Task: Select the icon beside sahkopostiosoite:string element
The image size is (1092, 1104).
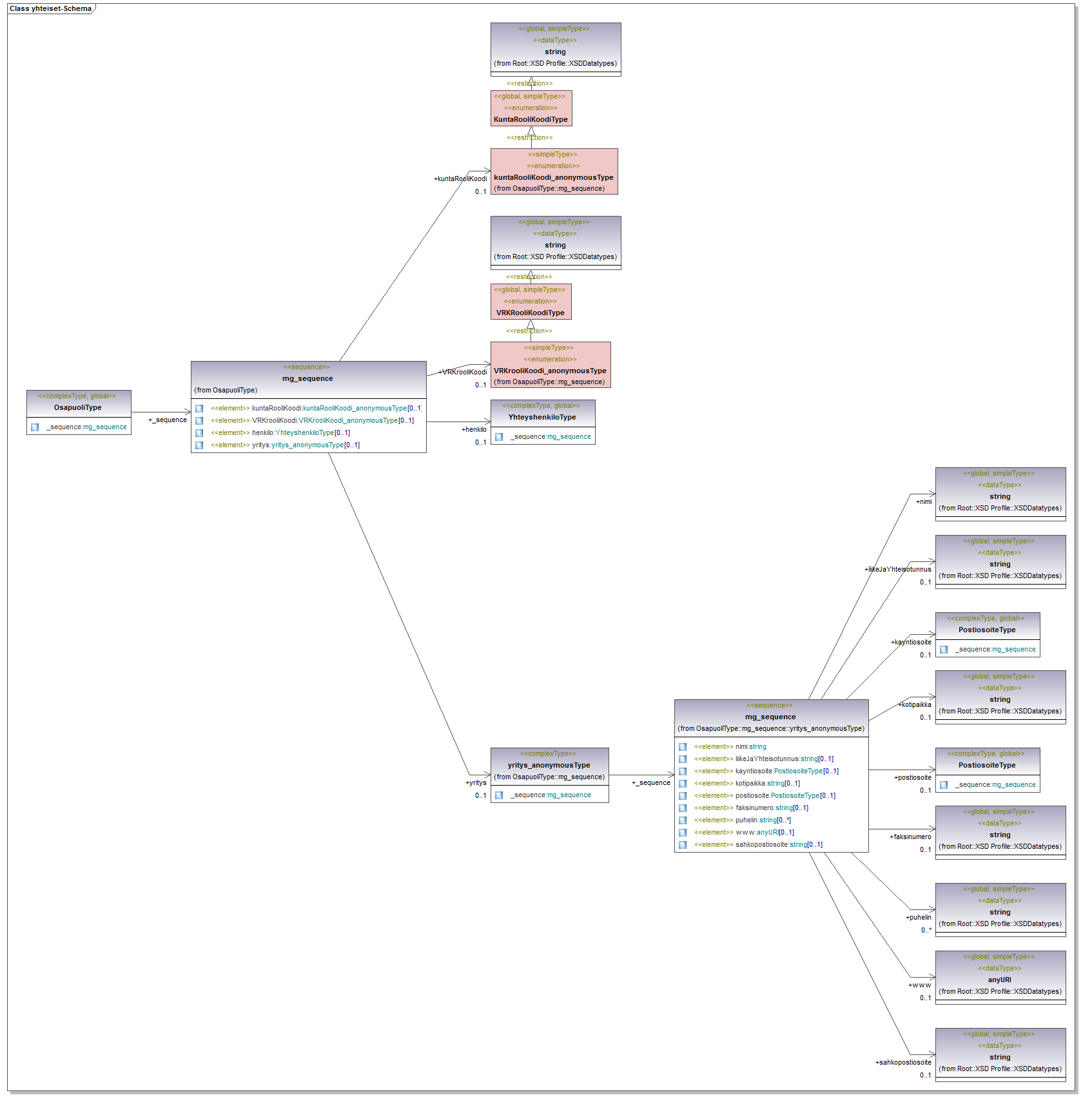Action: coord(683,845)
